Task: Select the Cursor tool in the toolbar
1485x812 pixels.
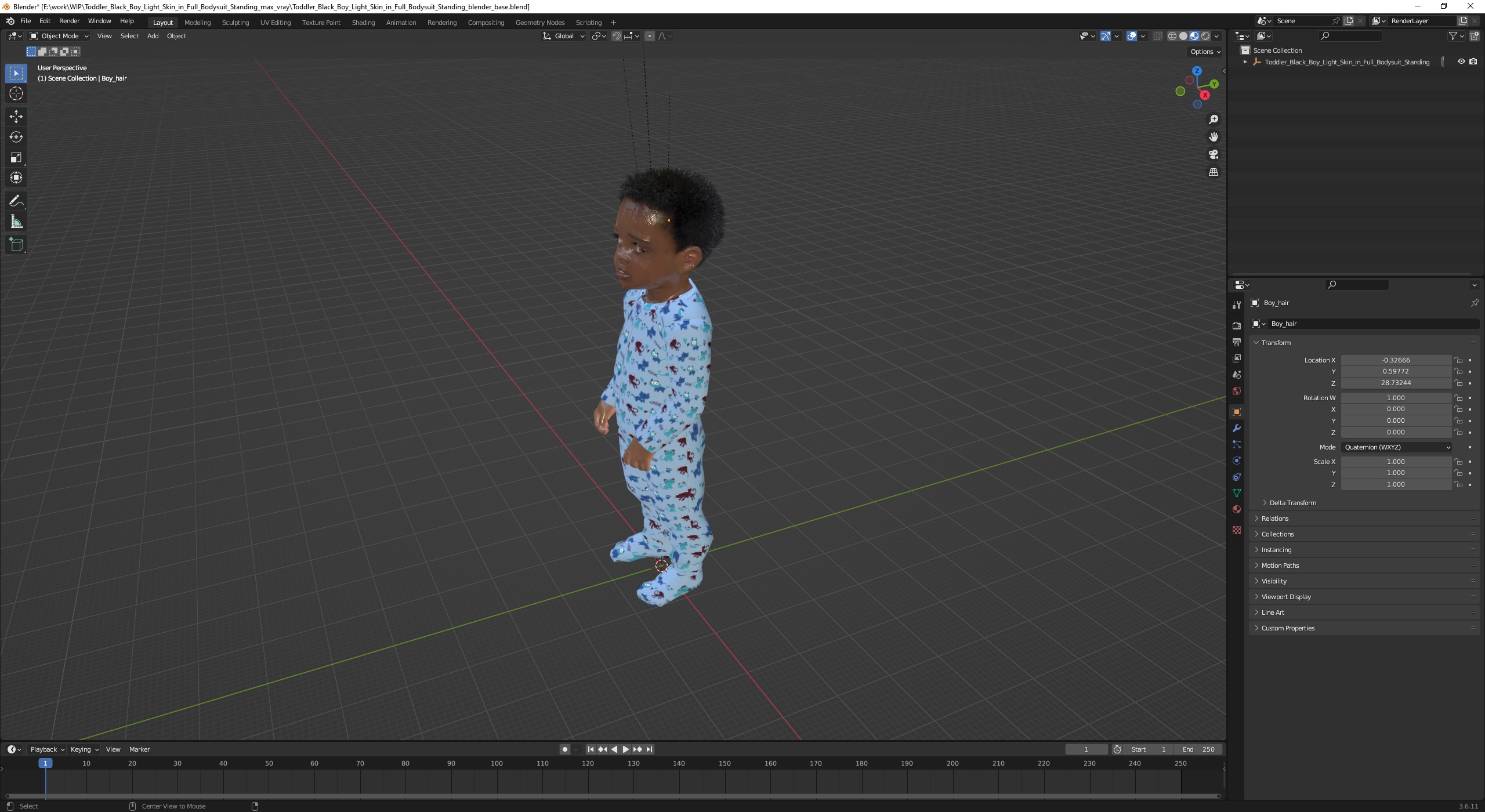Action: (16, 93)
